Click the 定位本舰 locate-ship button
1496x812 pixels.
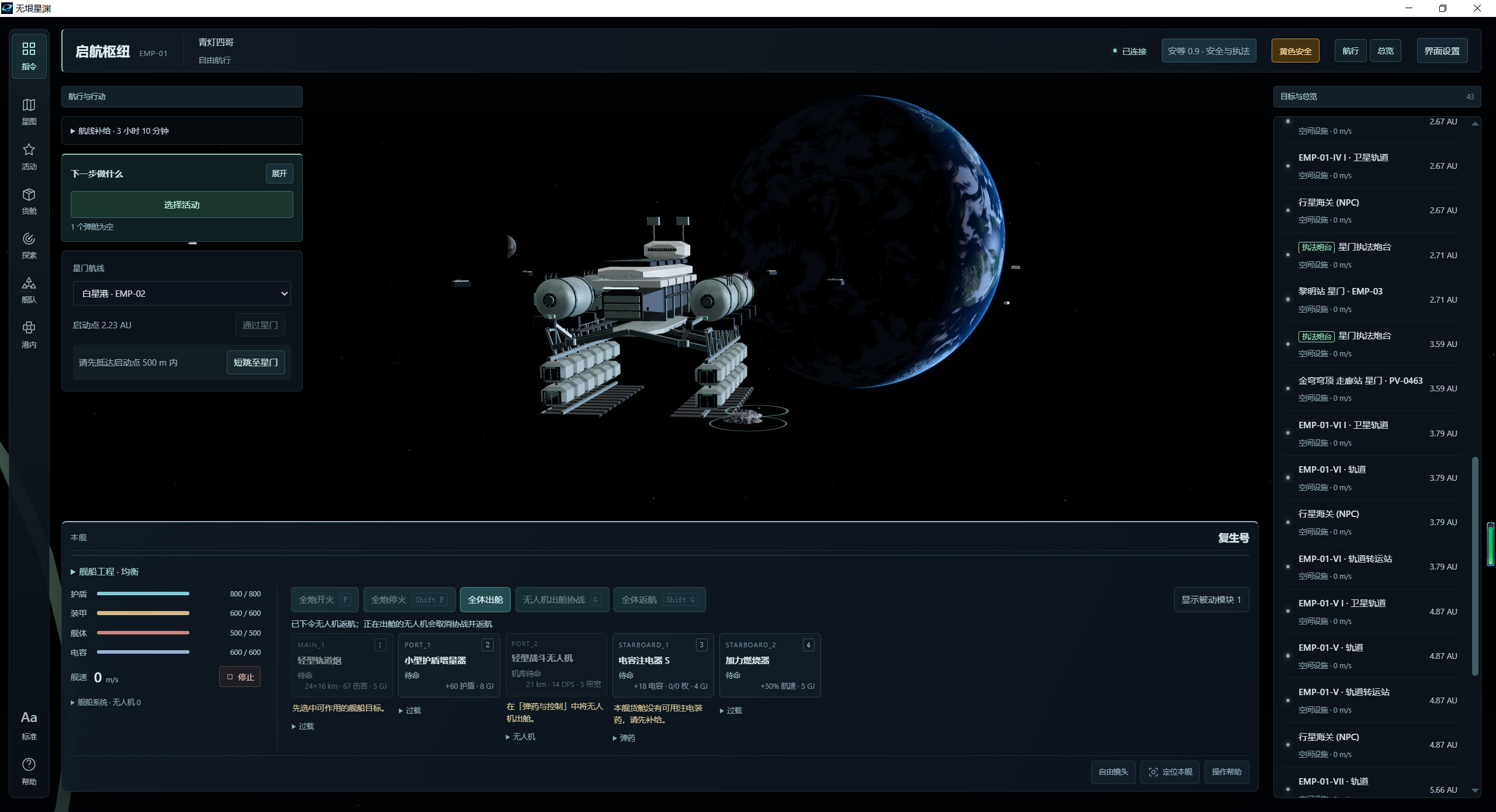pos(1170,772)
